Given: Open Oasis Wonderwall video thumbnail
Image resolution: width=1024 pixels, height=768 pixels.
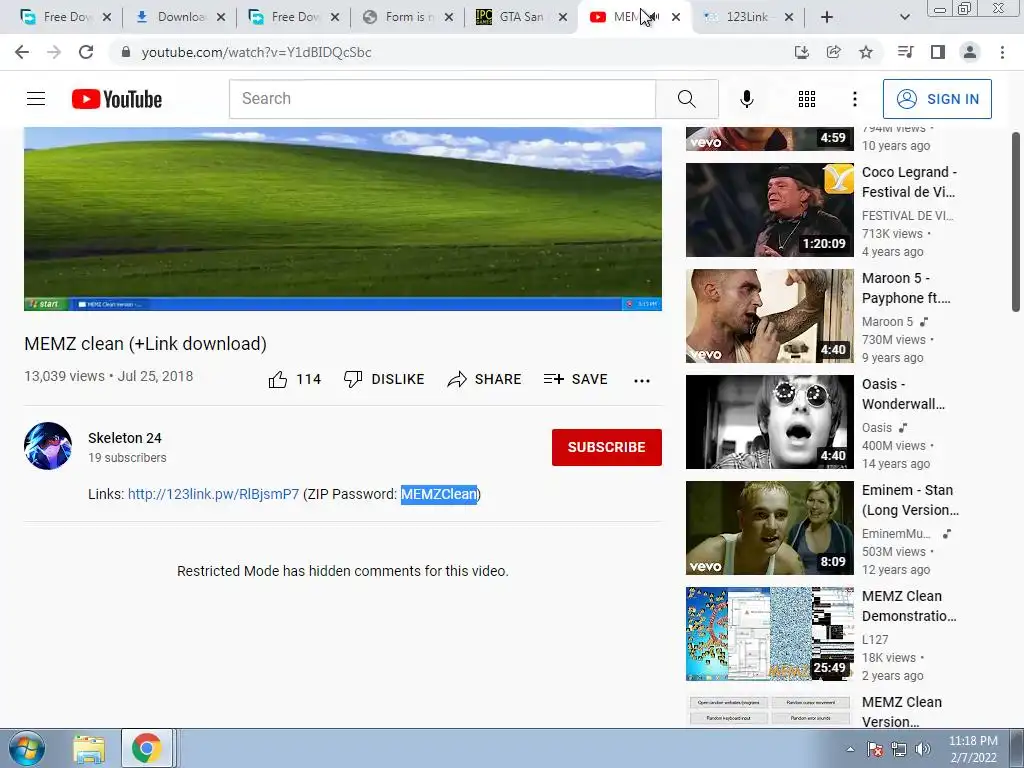Looking at the screenshot, I should [769, 422].
